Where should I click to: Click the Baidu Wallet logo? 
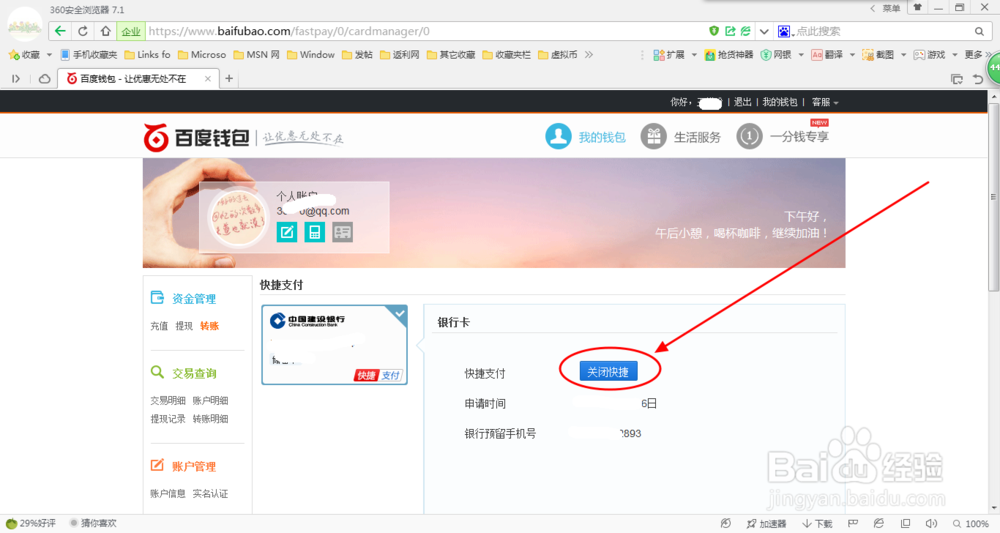pyautogui.click(x=196, y=137)
